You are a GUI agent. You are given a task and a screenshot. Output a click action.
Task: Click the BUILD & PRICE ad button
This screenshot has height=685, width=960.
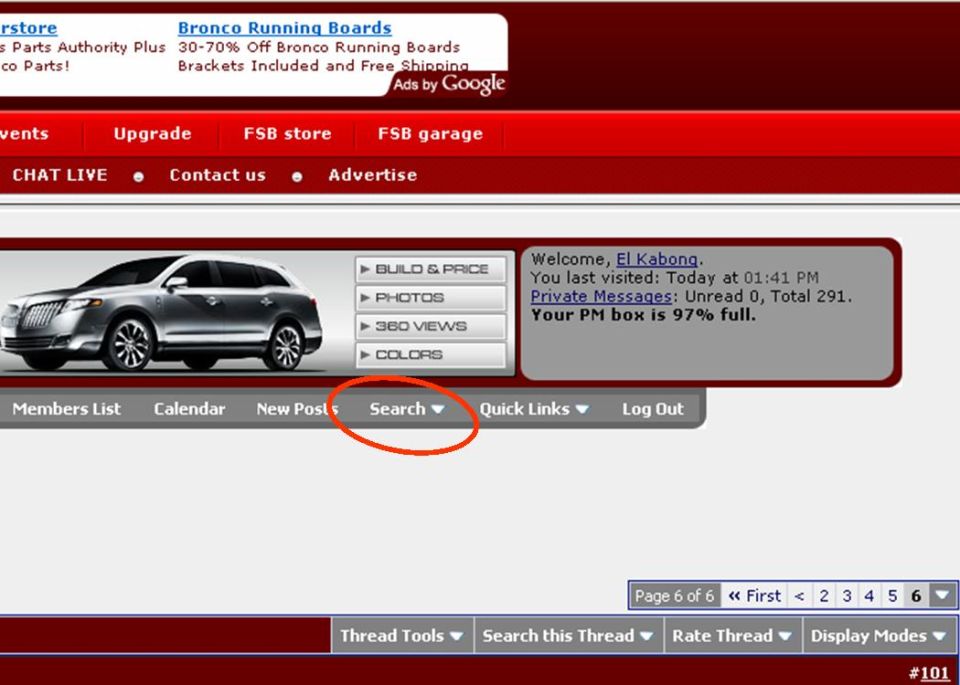430,269
